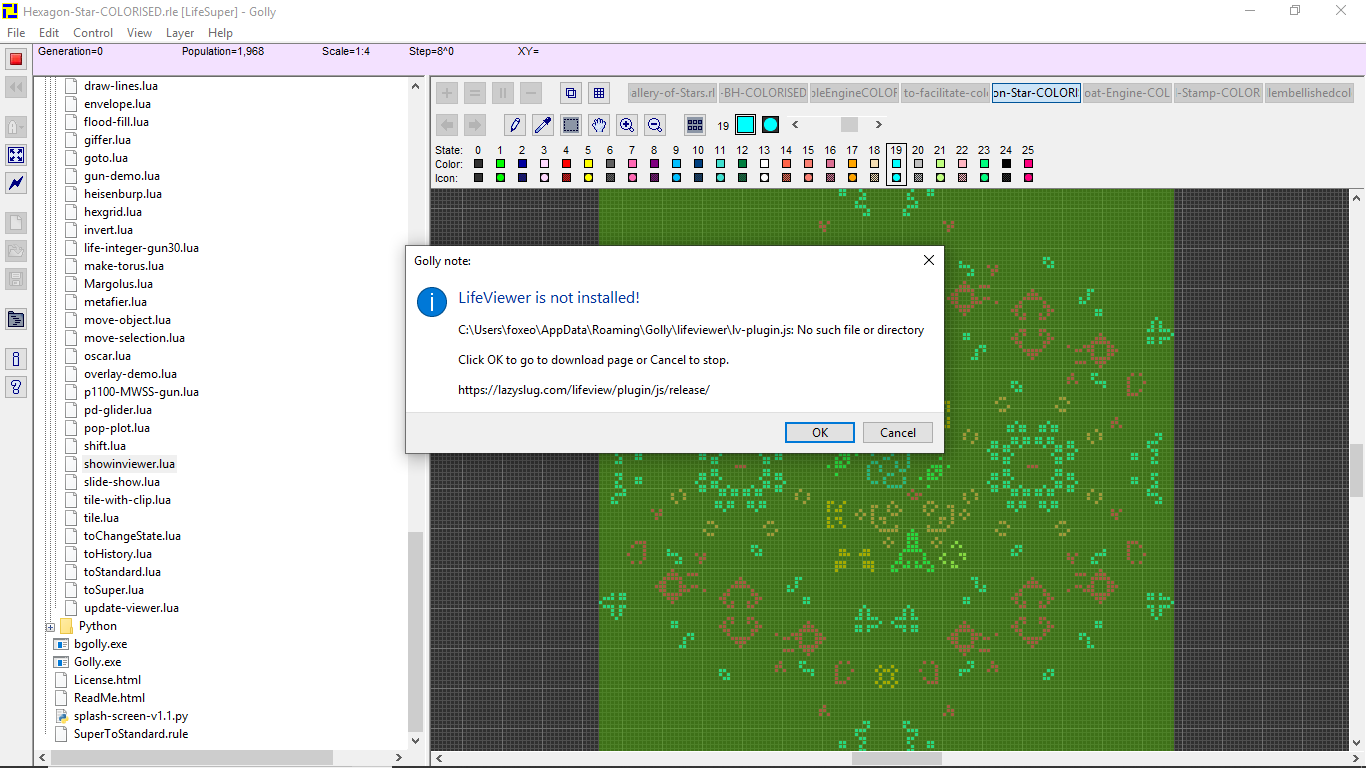Click the file panel scroll-down arrow

click(x=416, y=741)
